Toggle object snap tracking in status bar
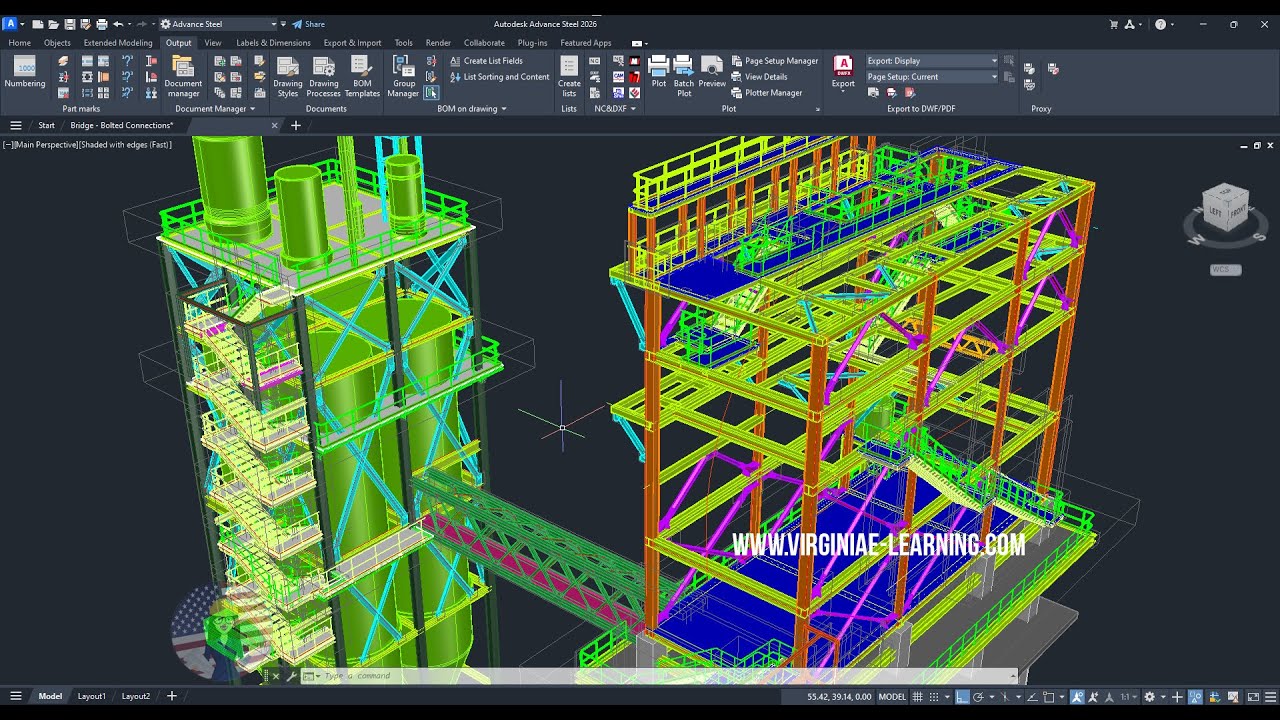1280x720 pixels. (1032, 697)
